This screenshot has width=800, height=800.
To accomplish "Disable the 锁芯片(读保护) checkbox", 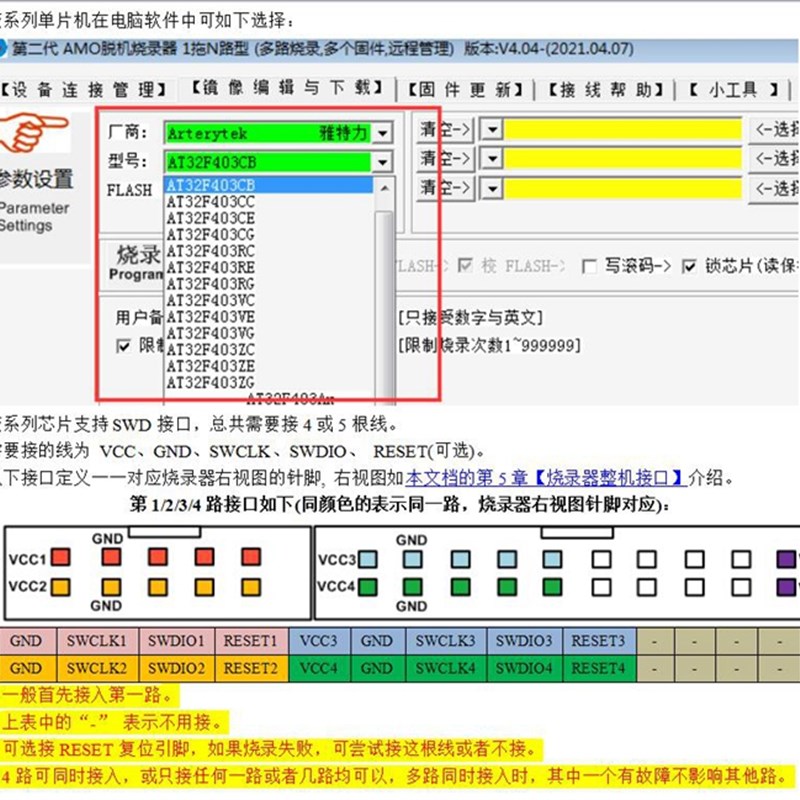I will (x=688, y=264).
